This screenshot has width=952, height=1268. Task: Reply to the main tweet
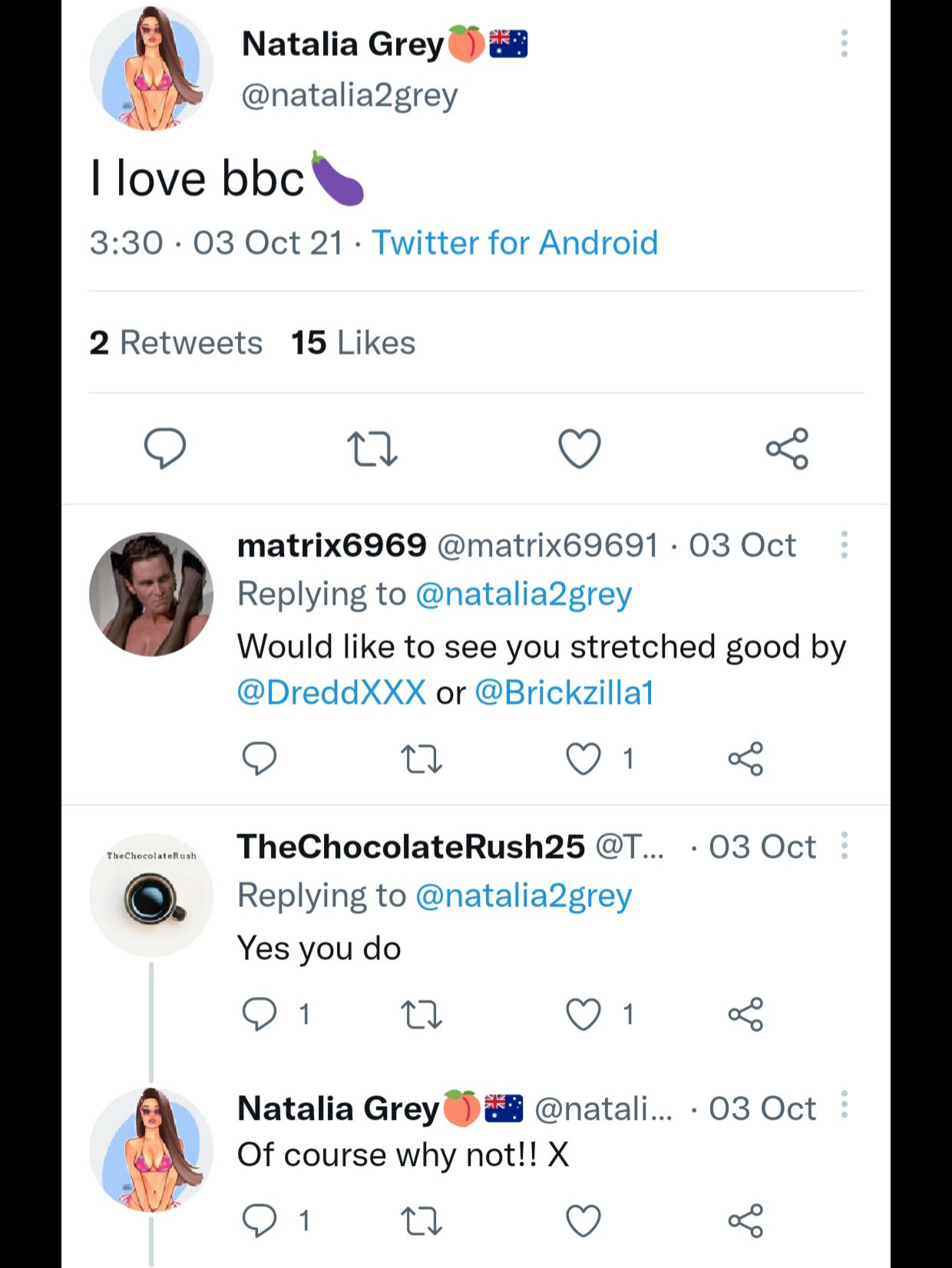[165, 448]
